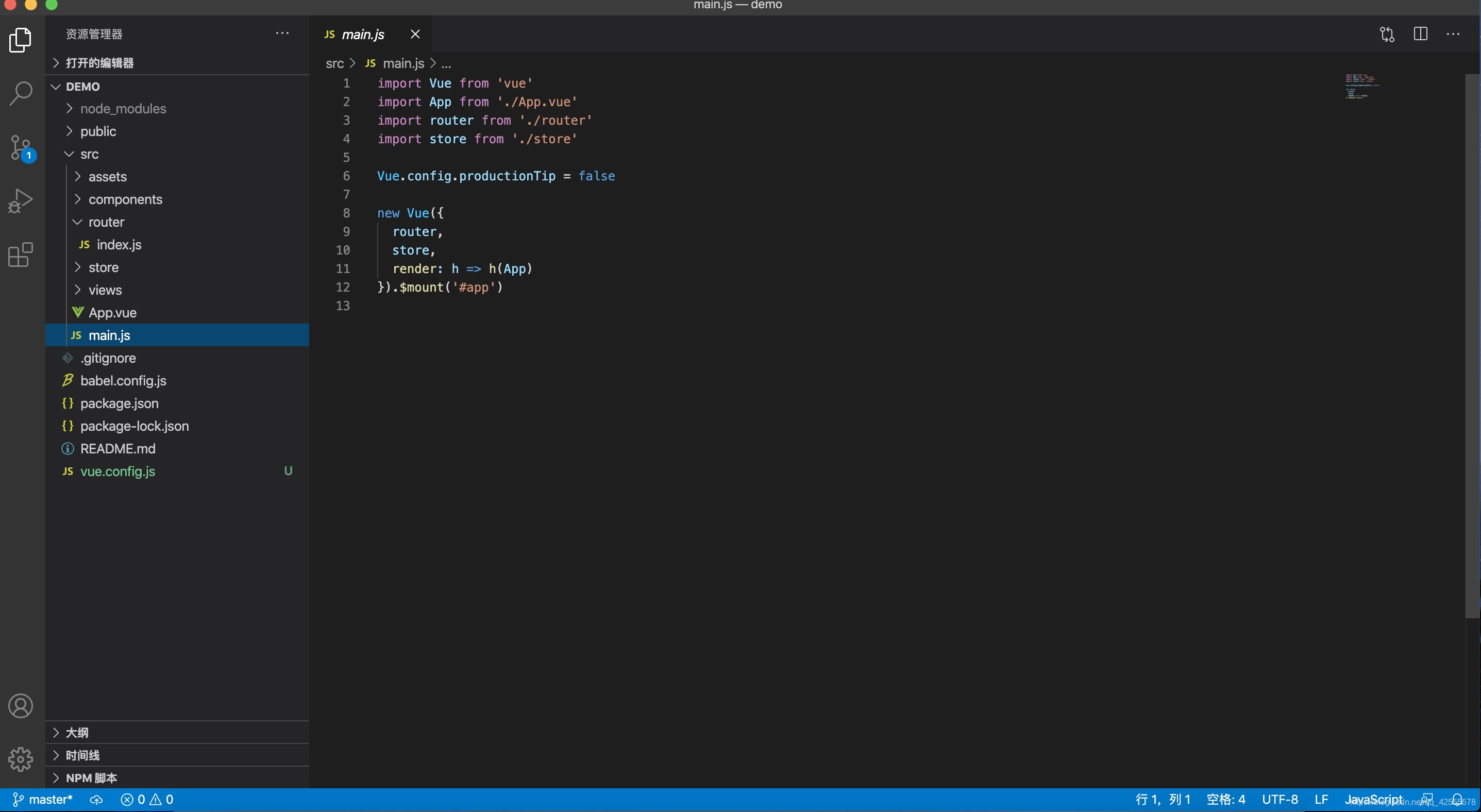Expand the 时间线 timeline section

177,754
